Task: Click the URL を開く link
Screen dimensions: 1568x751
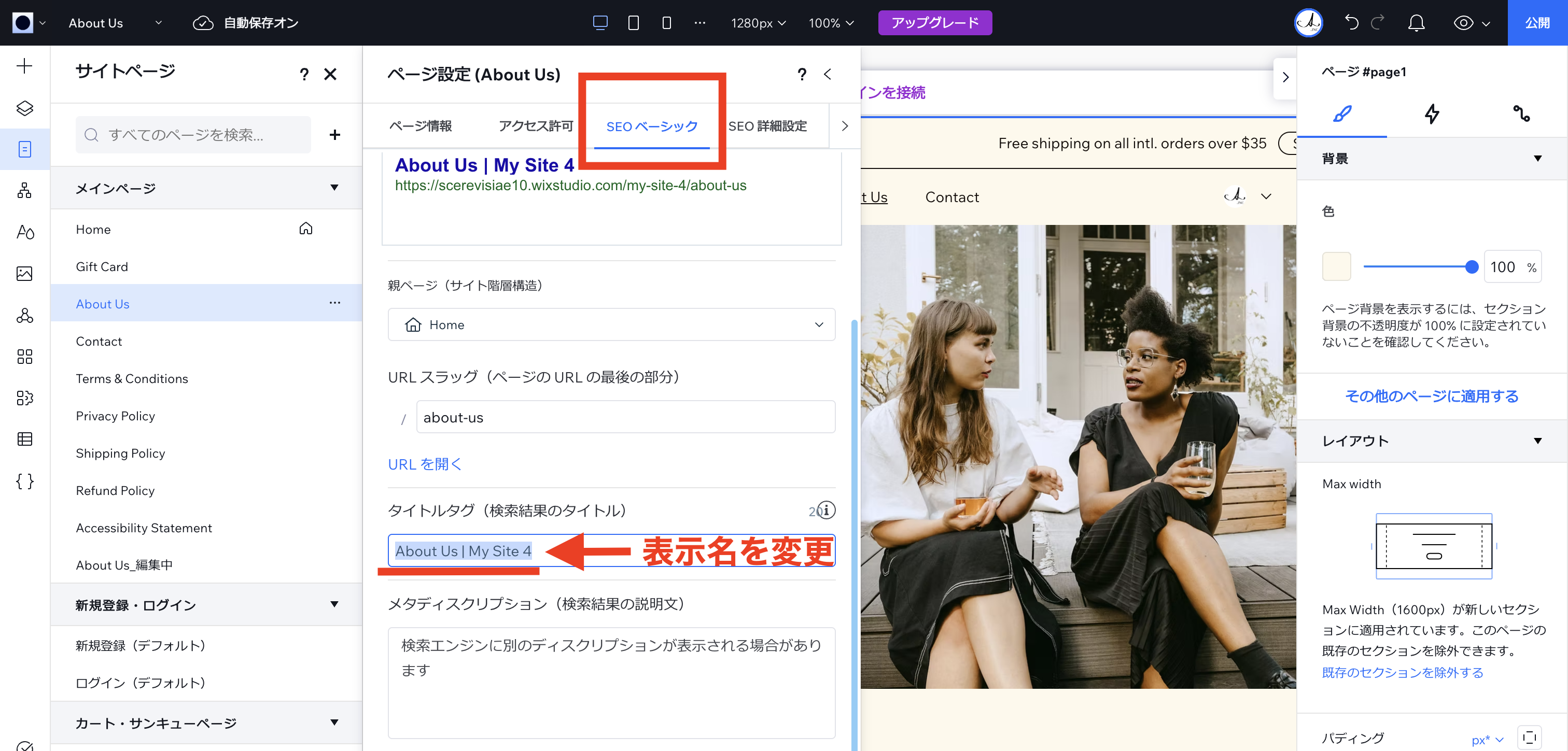Action: (x=425, y=464)
